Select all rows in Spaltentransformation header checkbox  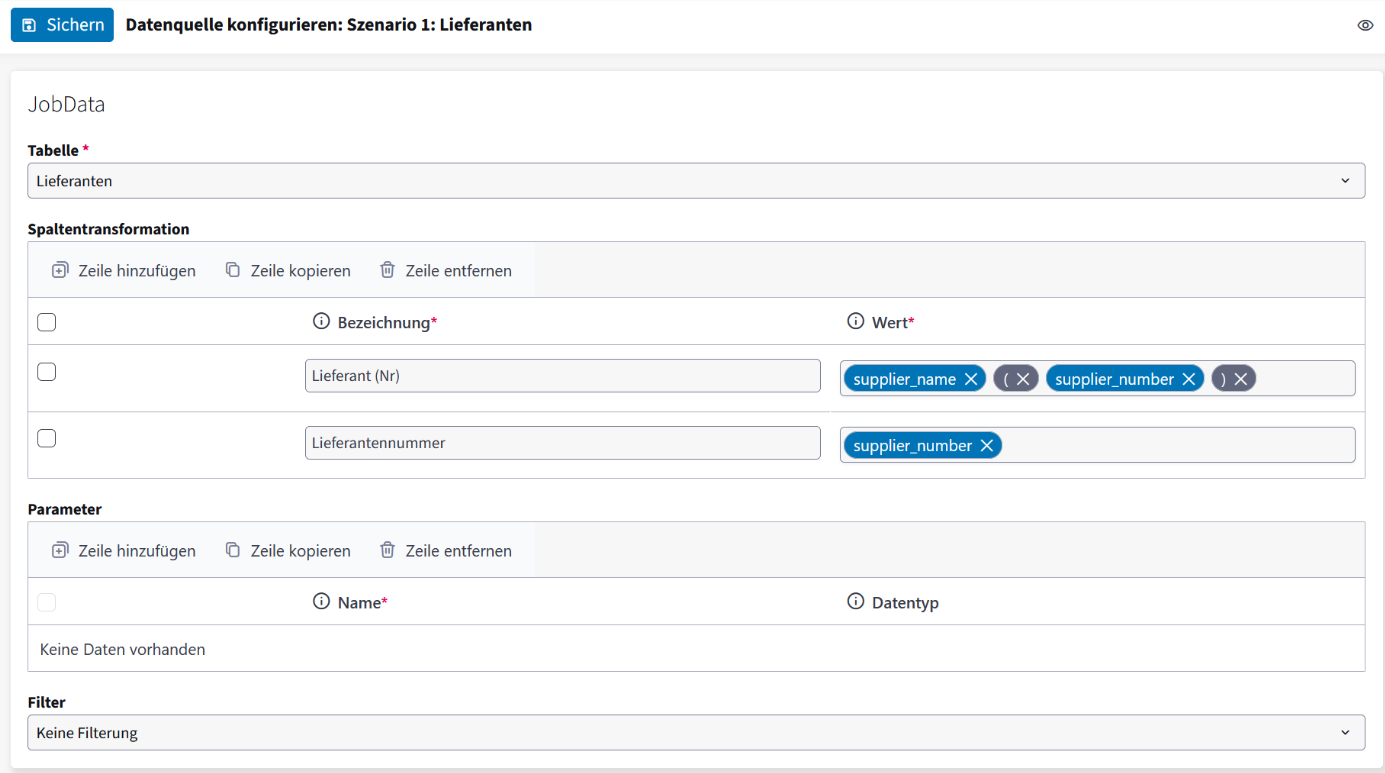pos(46,322)
